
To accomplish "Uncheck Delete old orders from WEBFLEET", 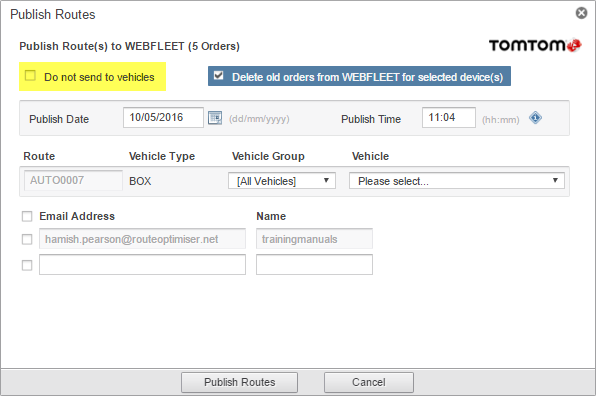I will coord(219,75).
